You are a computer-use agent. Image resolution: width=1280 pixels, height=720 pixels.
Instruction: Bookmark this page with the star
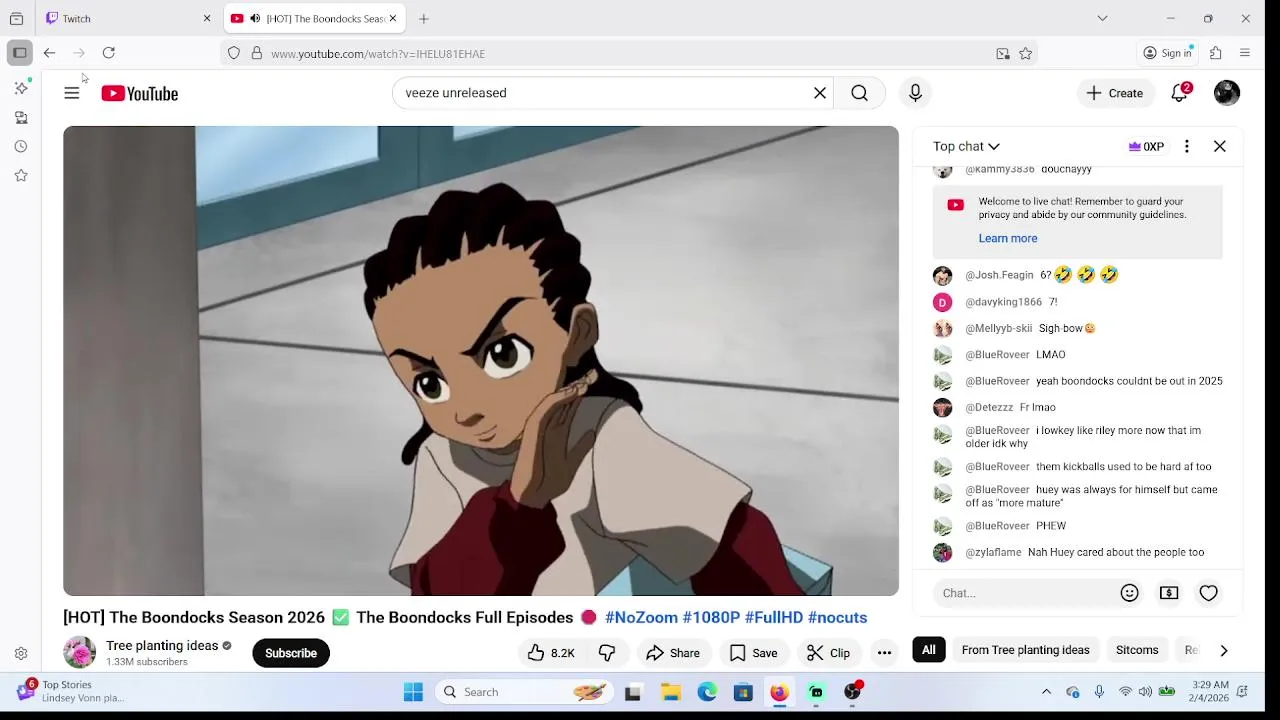pos(1025,53)
